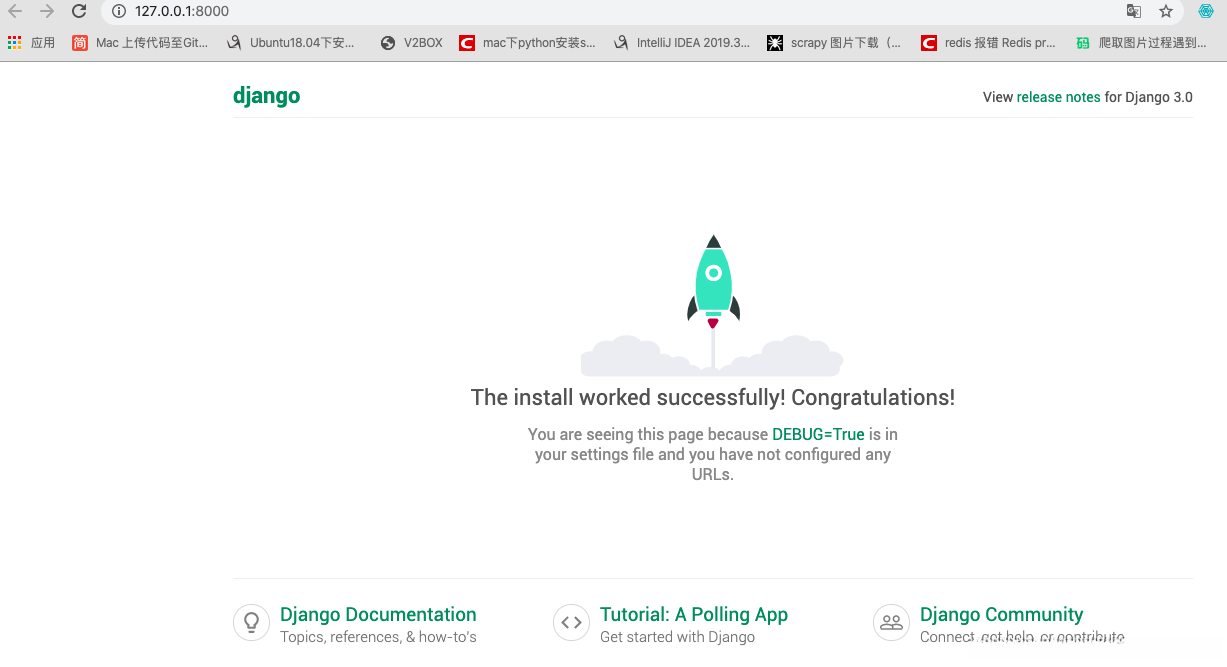The image size is (1227, 667).
Task: Click the lightbulb documentation icon
Action: coord(251,622)
